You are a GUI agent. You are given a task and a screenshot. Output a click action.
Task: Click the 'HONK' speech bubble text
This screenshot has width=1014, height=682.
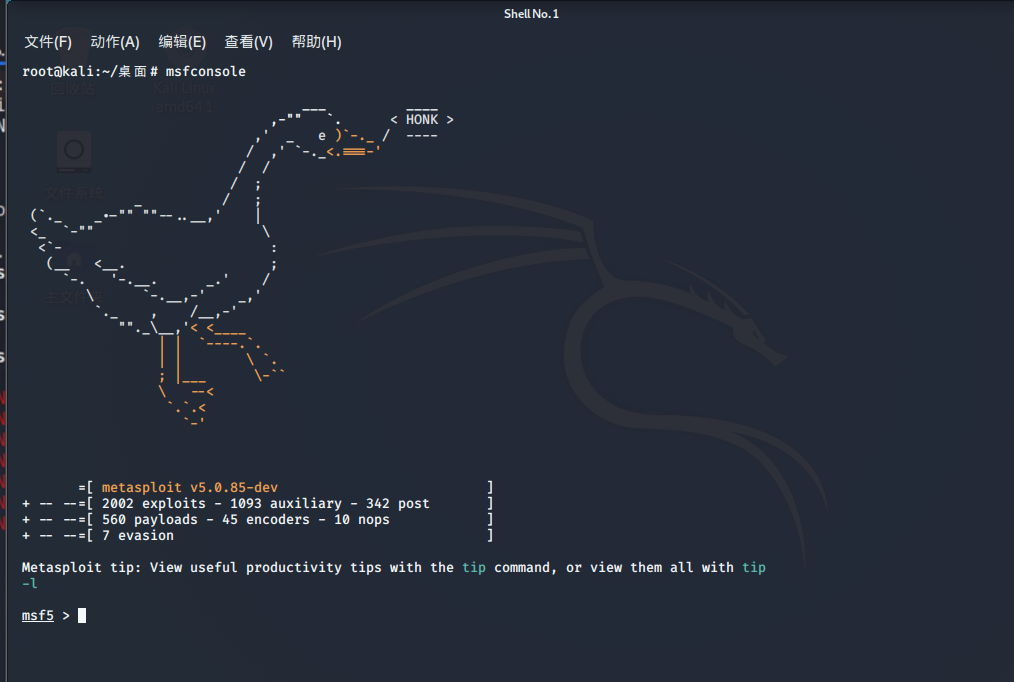tap(422, 120)
